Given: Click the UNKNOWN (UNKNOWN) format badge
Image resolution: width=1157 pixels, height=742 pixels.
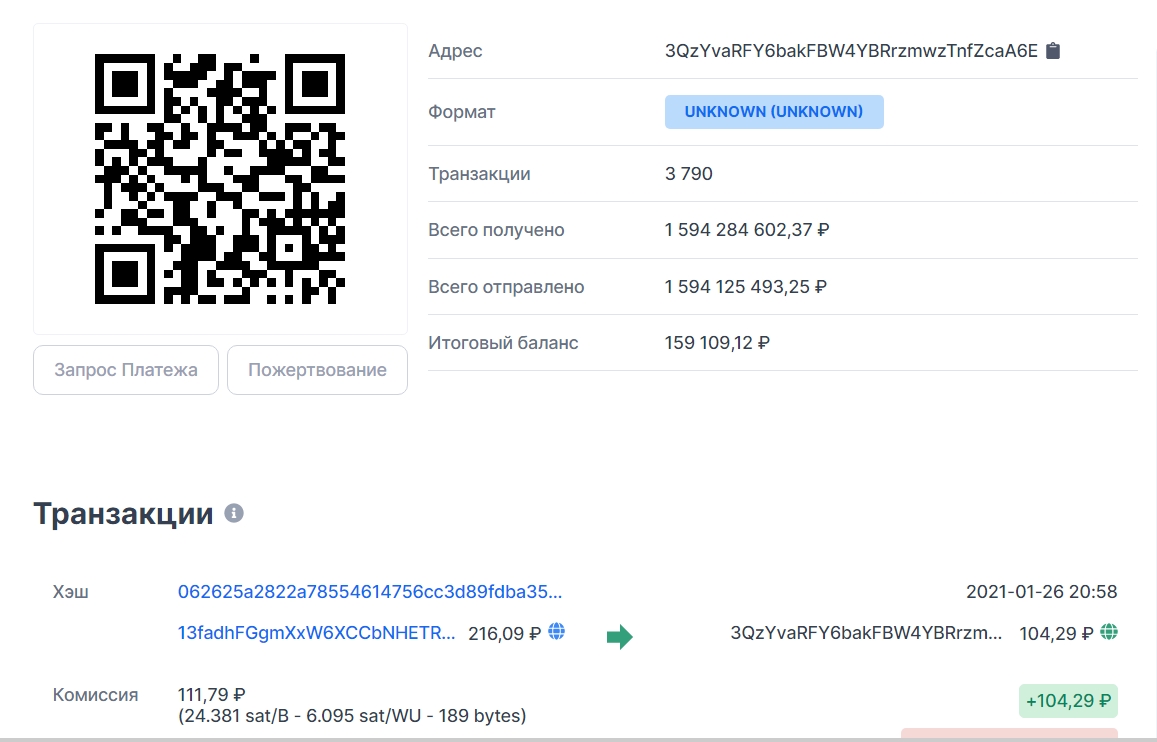Looking at the screenshot, I should point(773,112).
